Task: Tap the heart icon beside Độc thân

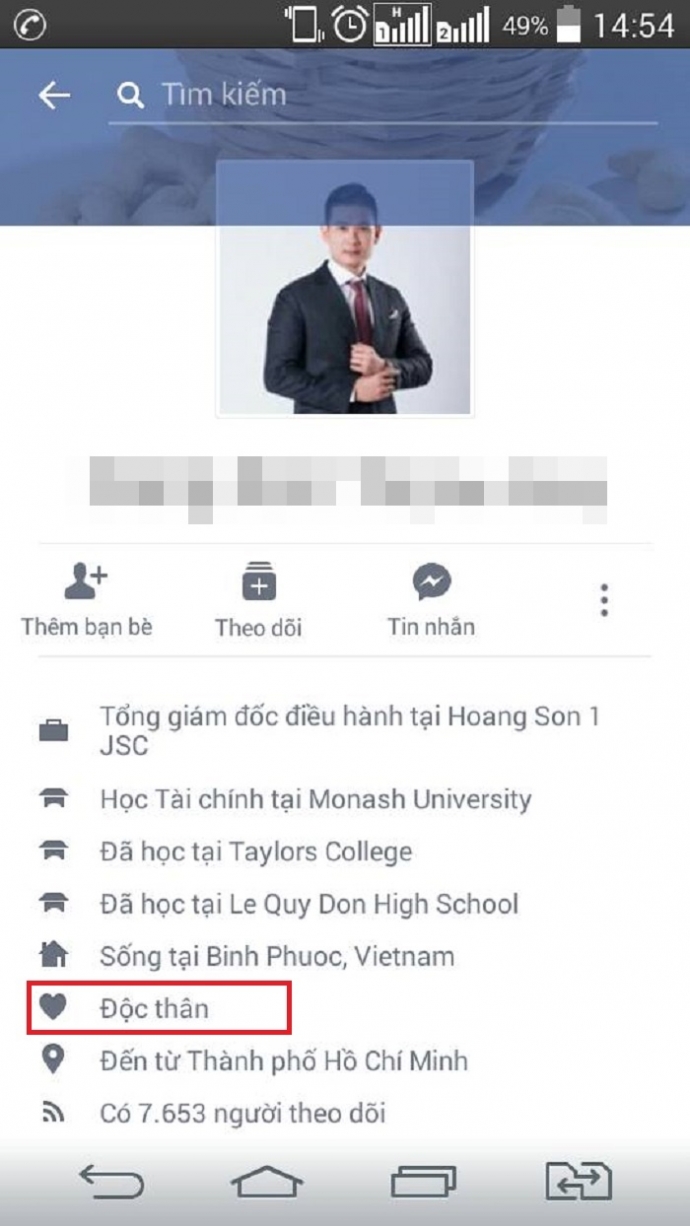Action: [52, 1008]
